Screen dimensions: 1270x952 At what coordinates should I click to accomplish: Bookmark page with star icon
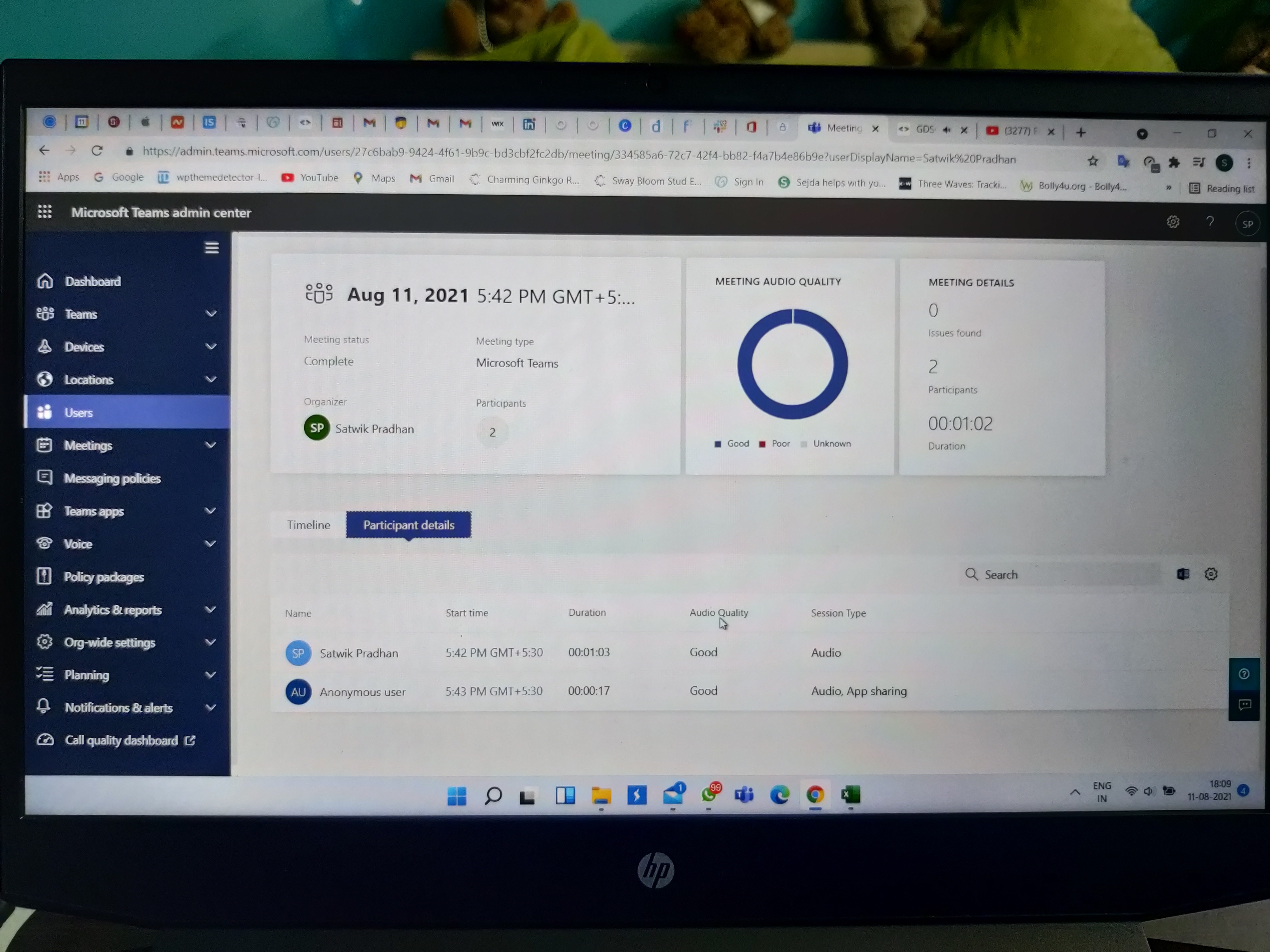[x=1093, y=161]
